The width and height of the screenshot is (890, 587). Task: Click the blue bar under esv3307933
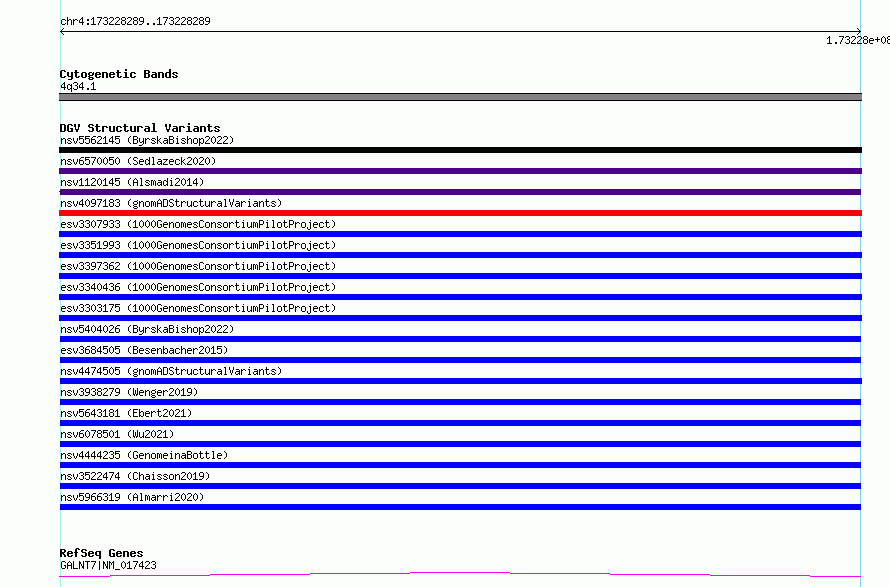pos(460,234)
